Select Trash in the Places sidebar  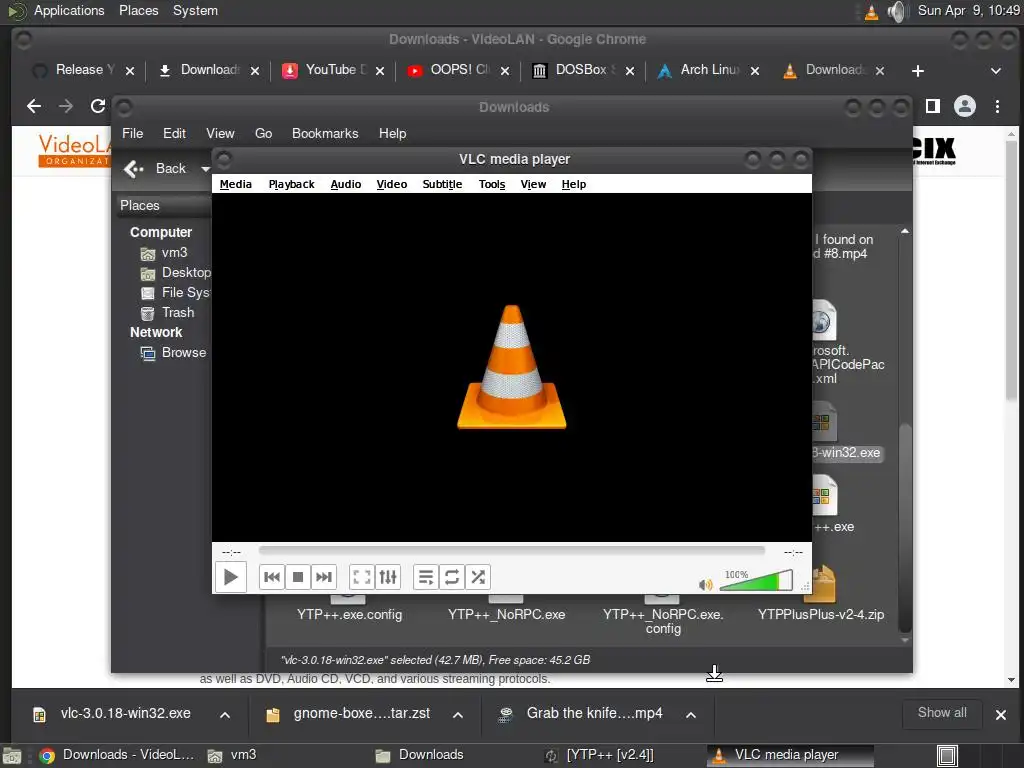pos(168,312)
